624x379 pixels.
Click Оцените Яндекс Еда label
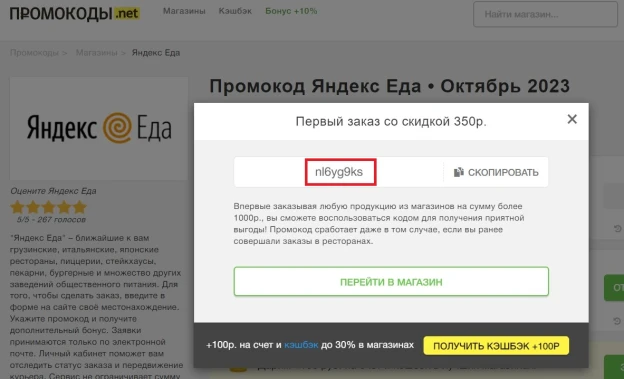[x=53, y=191]
